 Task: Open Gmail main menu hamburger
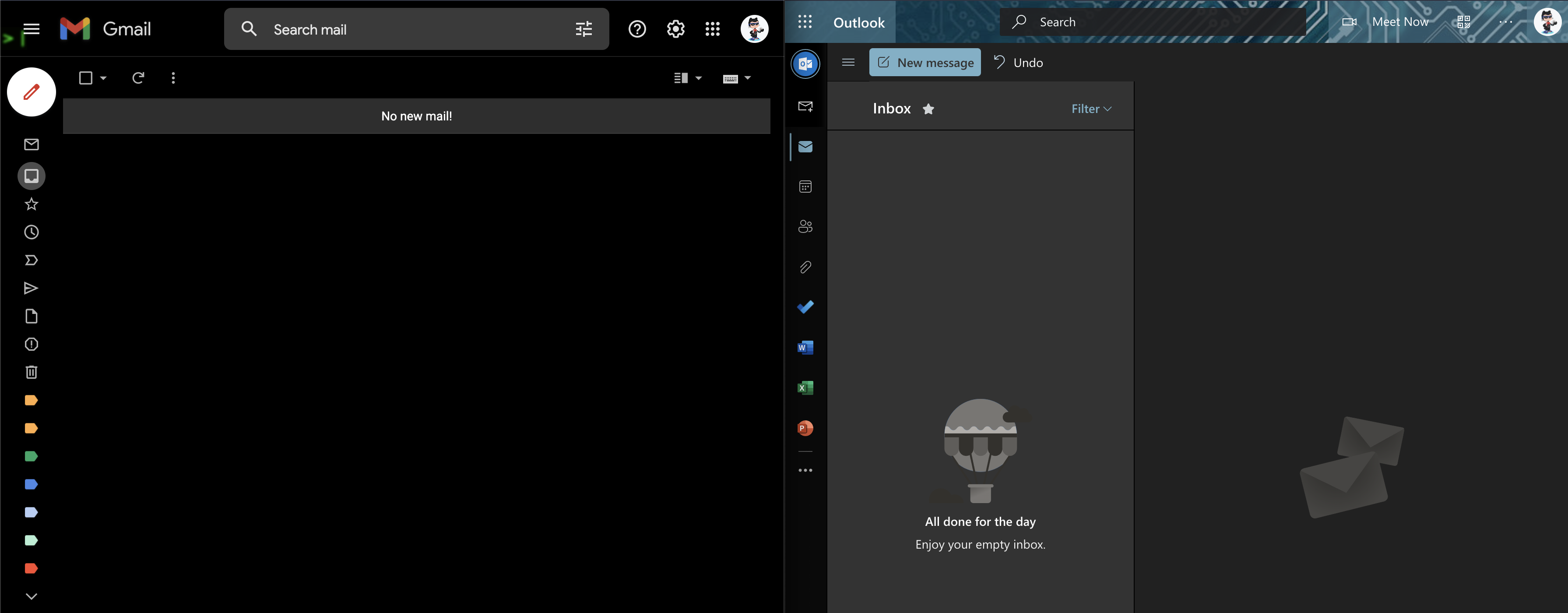coord(31,29)
